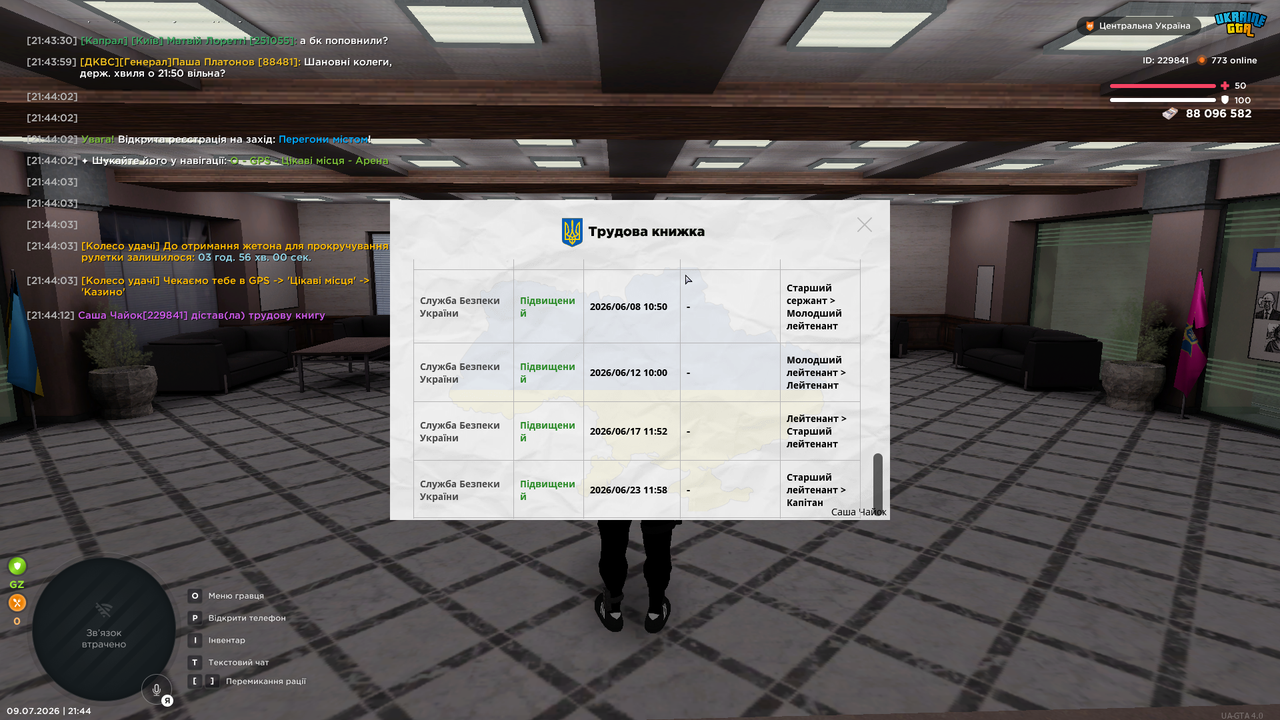1280x720 pixels.
Task: Open Меню гравця hint label
Action: 236,596
